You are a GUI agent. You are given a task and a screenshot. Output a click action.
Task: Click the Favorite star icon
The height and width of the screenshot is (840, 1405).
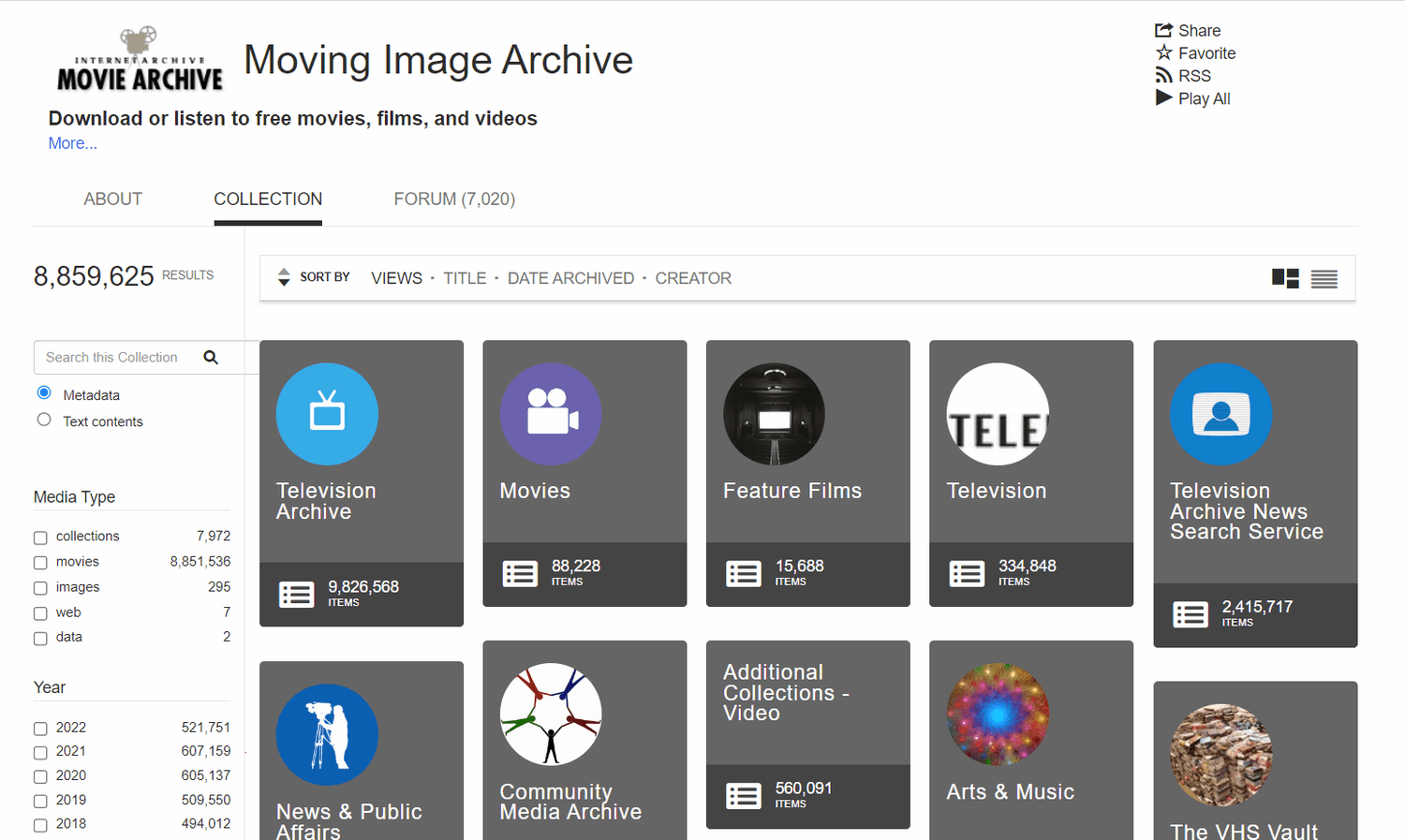(x=1163, y=52)
